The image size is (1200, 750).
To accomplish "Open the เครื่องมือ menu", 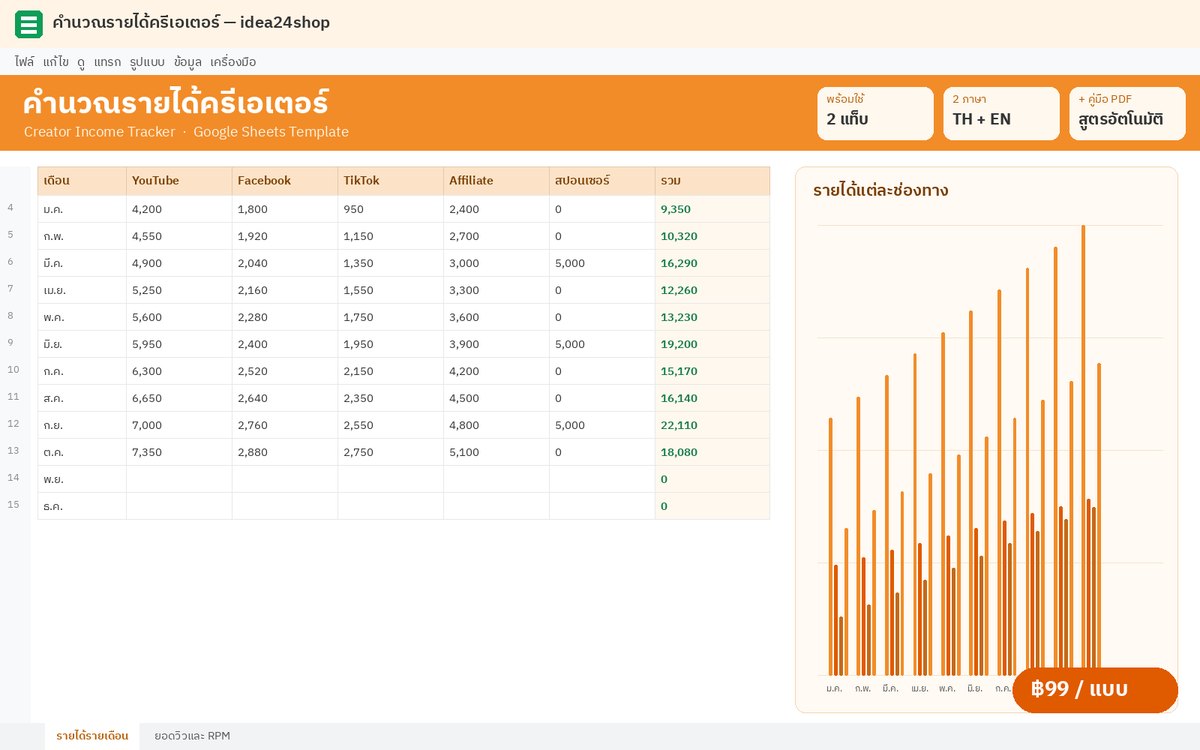I will point(233,62).
